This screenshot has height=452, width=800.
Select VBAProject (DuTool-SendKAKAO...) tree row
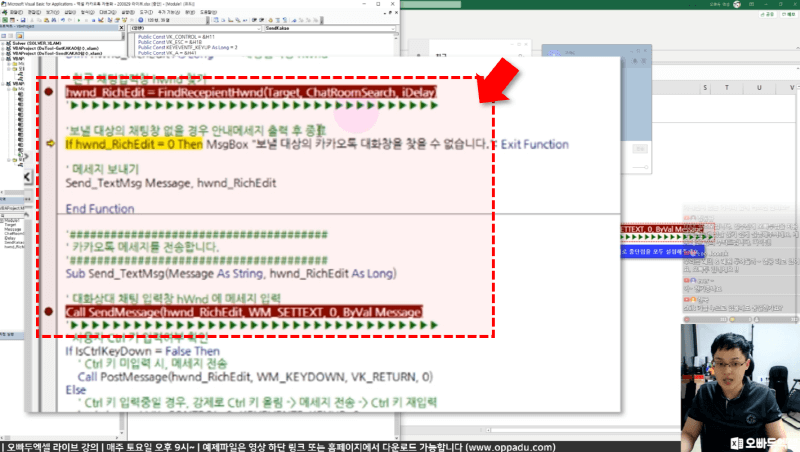57,53
